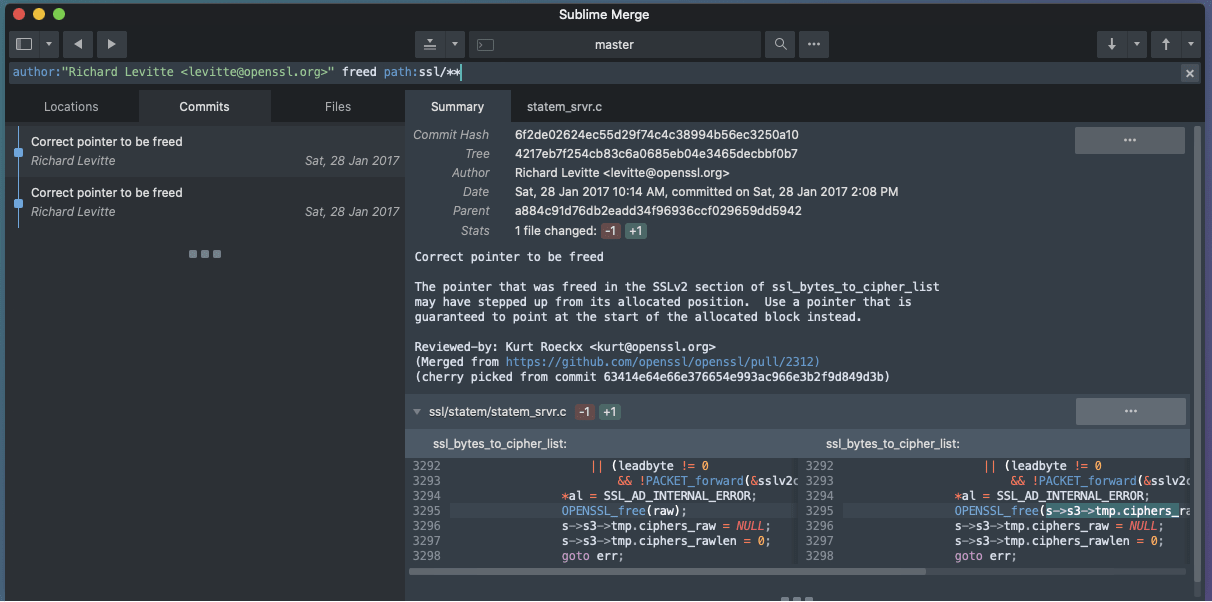Switch to the Locations tab
Image resolution: width=1212 pixels, height=602 pixels.
[70, 106]
